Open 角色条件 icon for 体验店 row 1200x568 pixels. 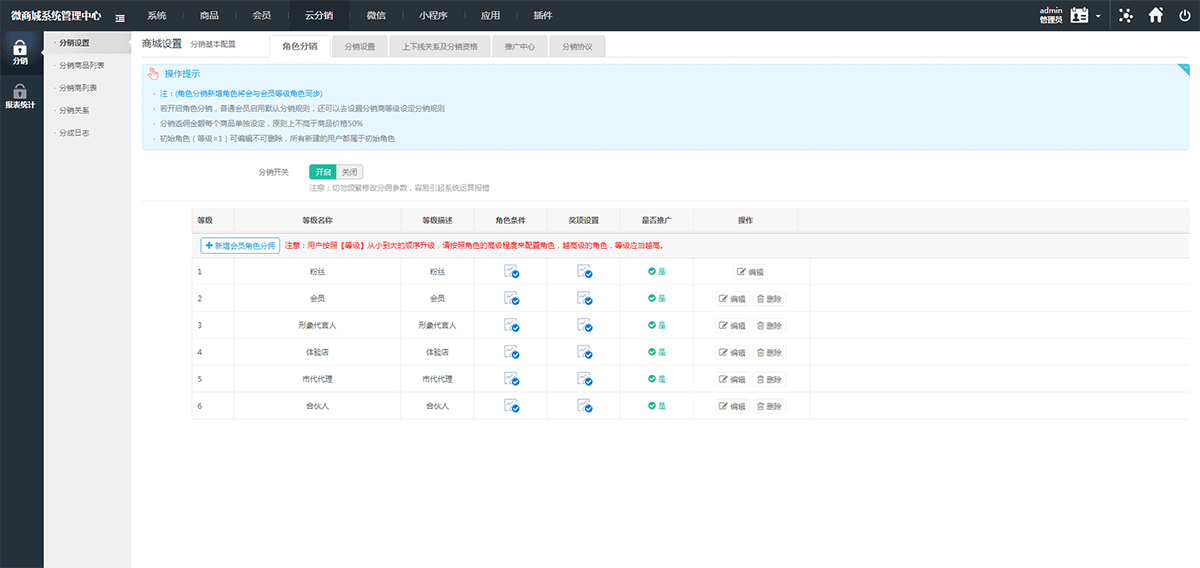coord(511,352)
